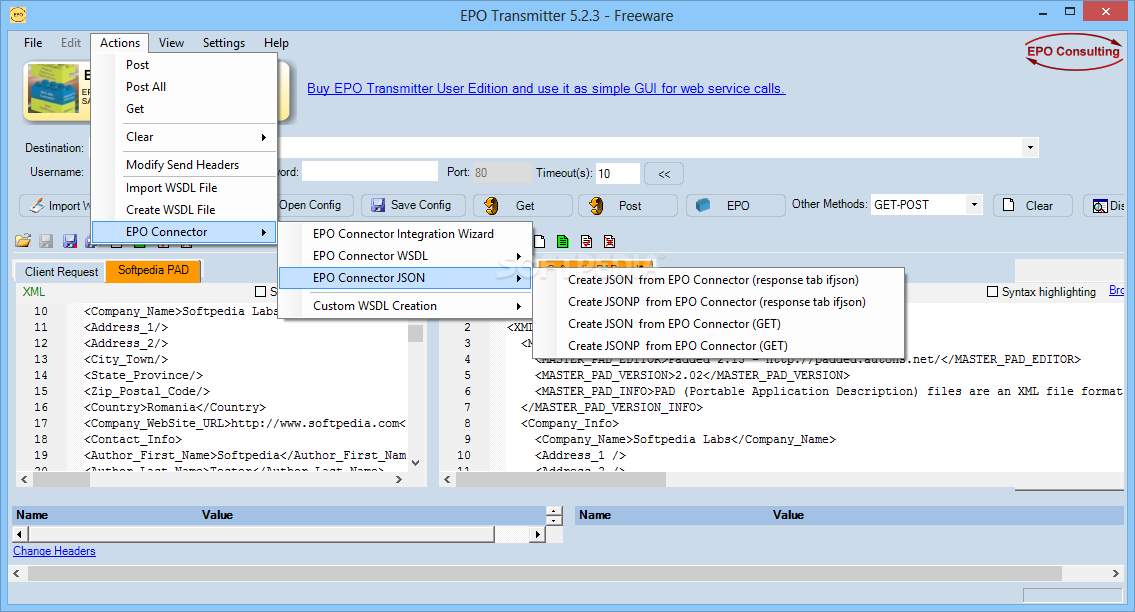Click the headers table up/down stepper
The width and height of the screenshot is (1135, 612).
tap(554, 516)
